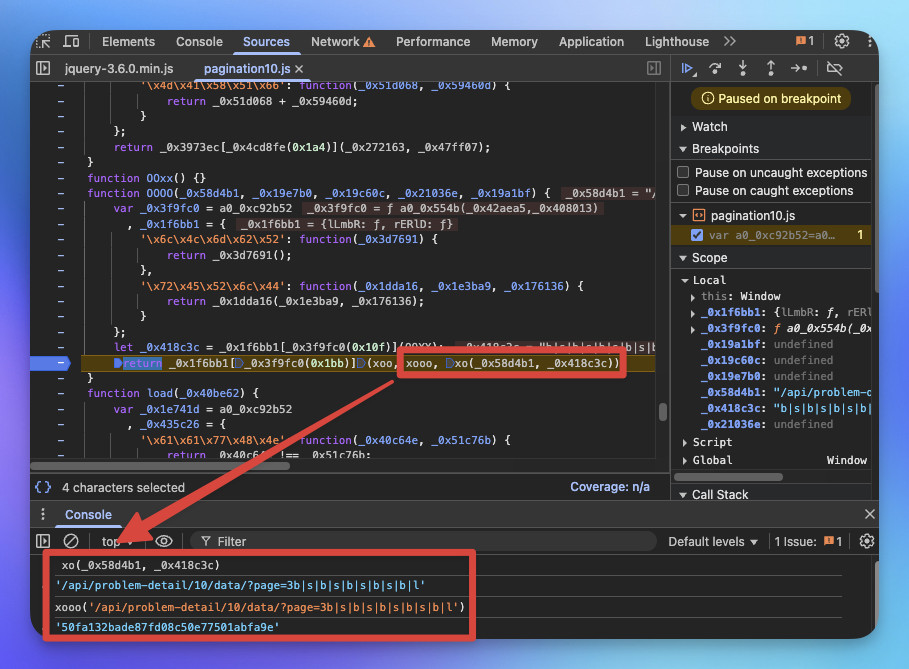Image resolution: width=909 pixels, height=669 pixels.
Task: Open the Memory tab
Action: pyautogui.click(x=514, y=42)
